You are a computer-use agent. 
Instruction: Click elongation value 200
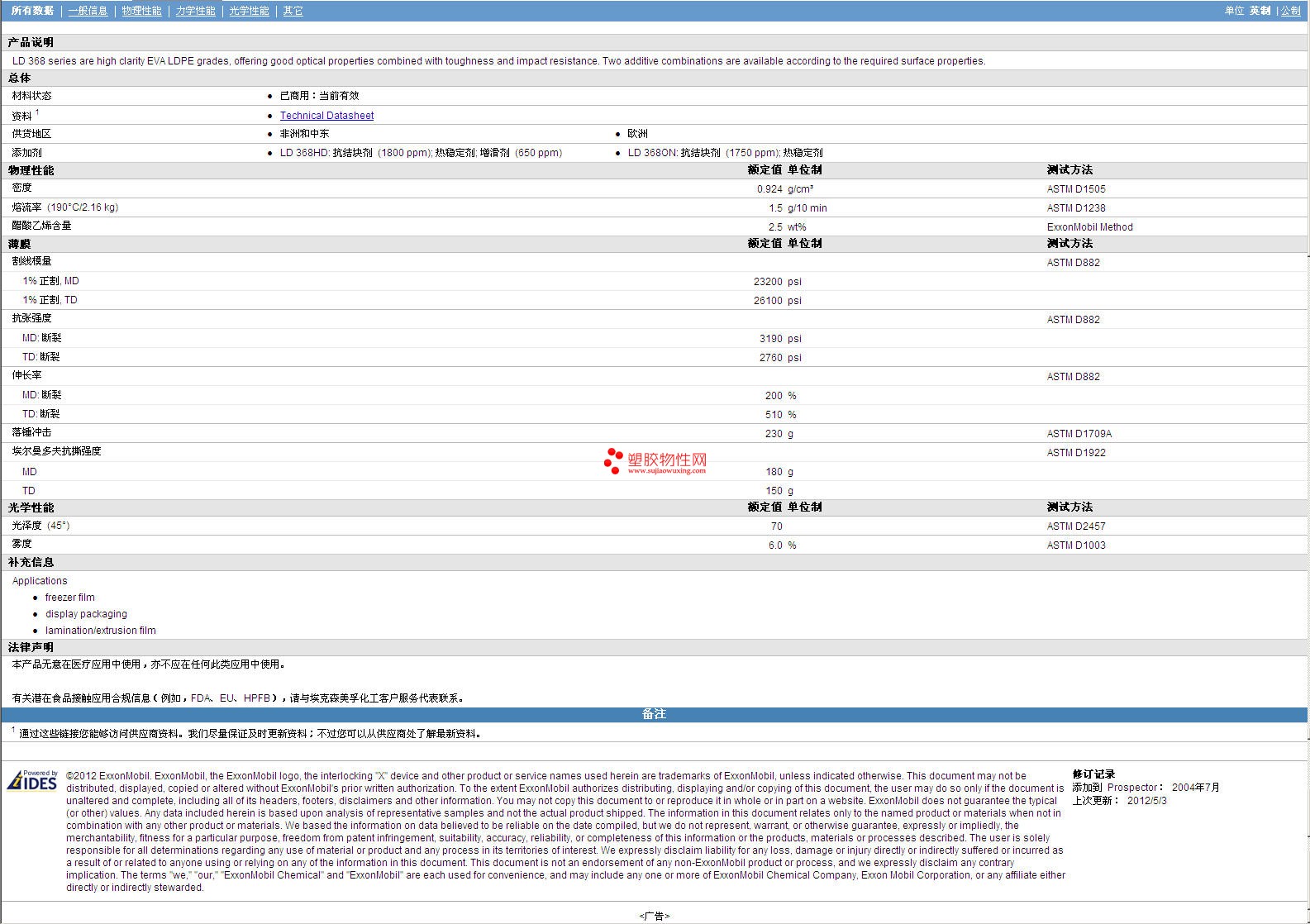[774, 396]
